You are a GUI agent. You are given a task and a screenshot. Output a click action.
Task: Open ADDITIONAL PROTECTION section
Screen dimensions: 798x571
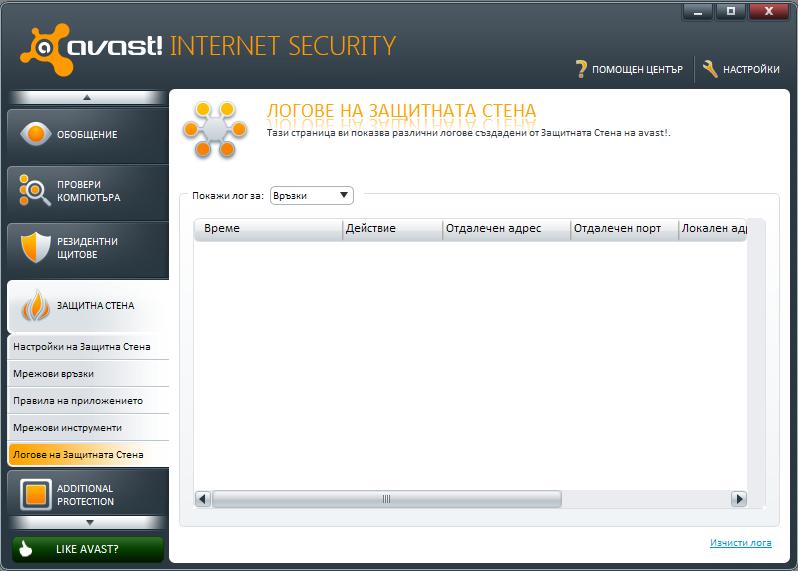click(x=88, y=495)
